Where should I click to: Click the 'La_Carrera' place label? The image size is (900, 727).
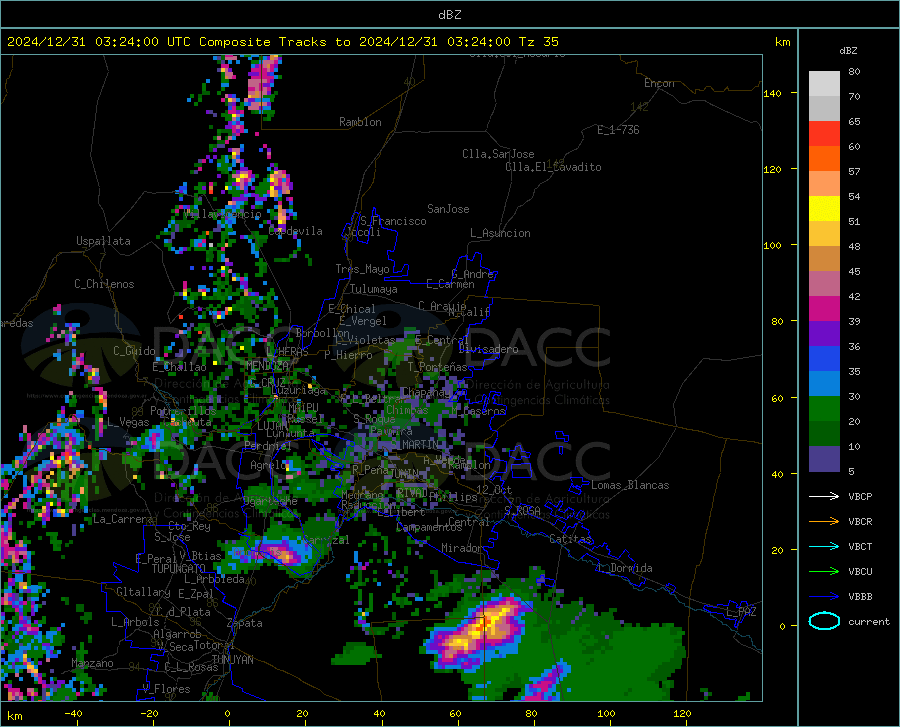click(x=123, y=519)
